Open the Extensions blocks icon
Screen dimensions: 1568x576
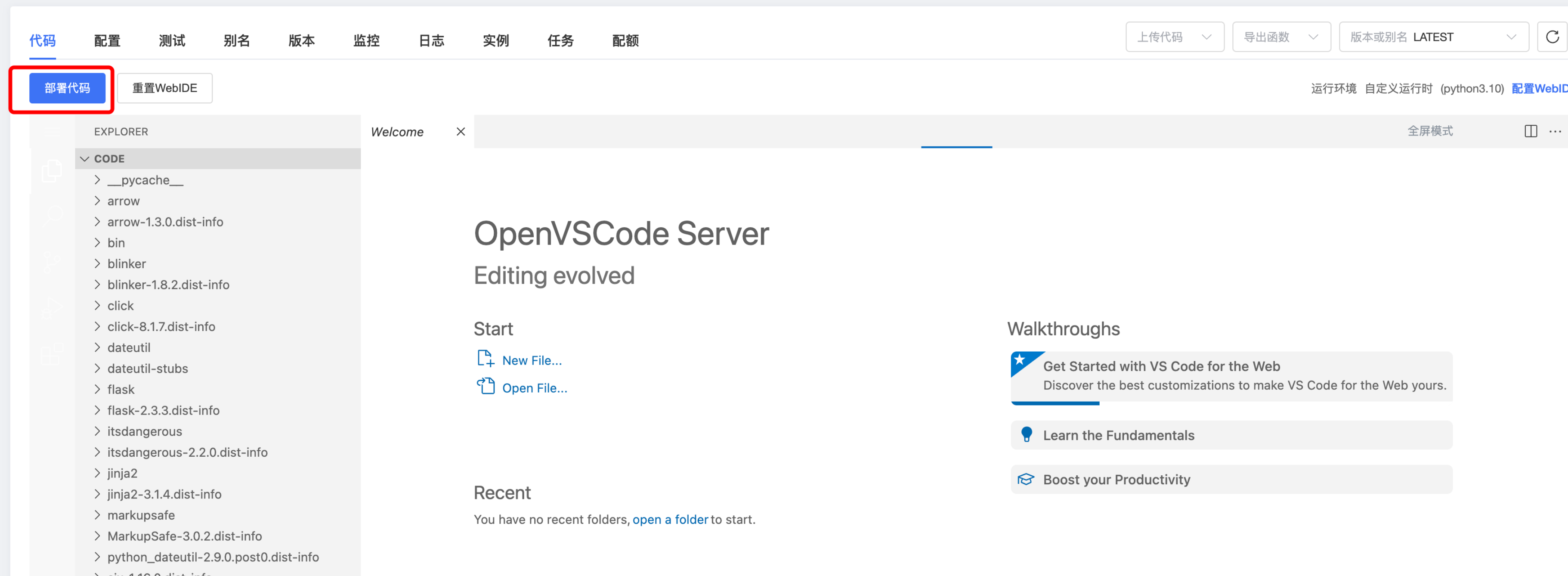52,354
